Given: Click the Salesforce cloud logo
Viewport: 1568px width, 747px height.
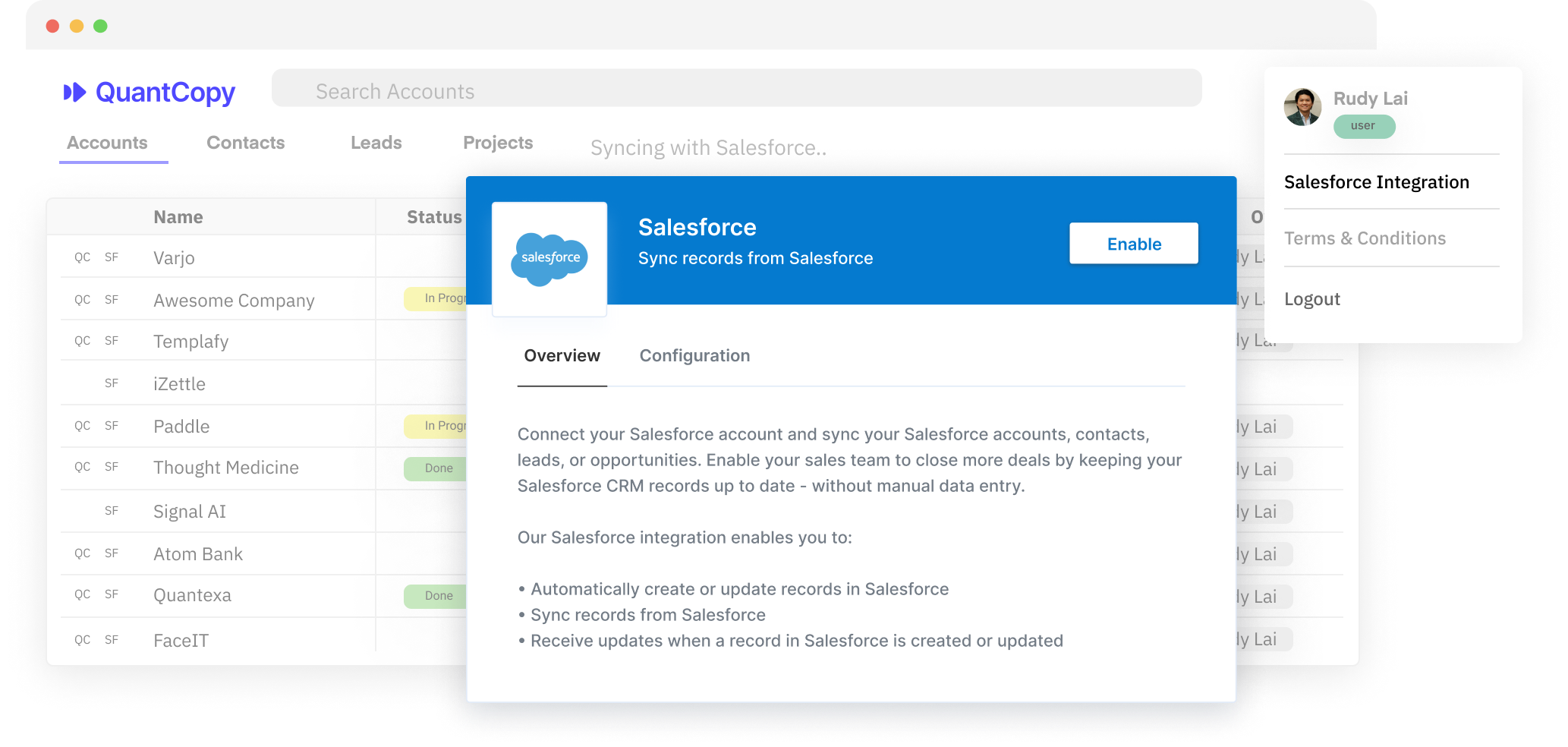Looking at the screenshot, I should click(550, 259).
